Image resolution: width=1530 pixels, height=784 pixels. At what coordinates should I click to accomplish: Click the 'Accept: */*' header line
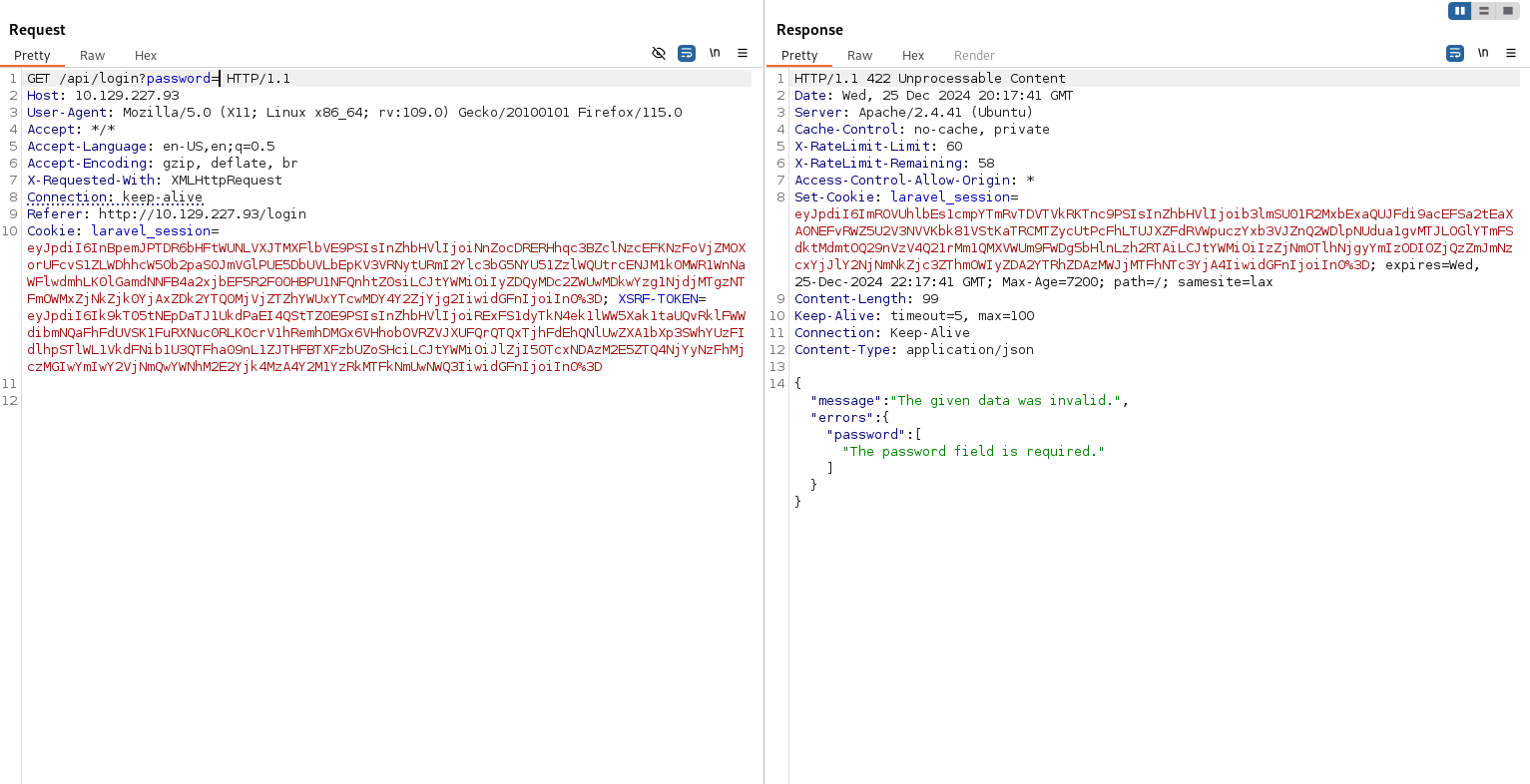(71, 129)
